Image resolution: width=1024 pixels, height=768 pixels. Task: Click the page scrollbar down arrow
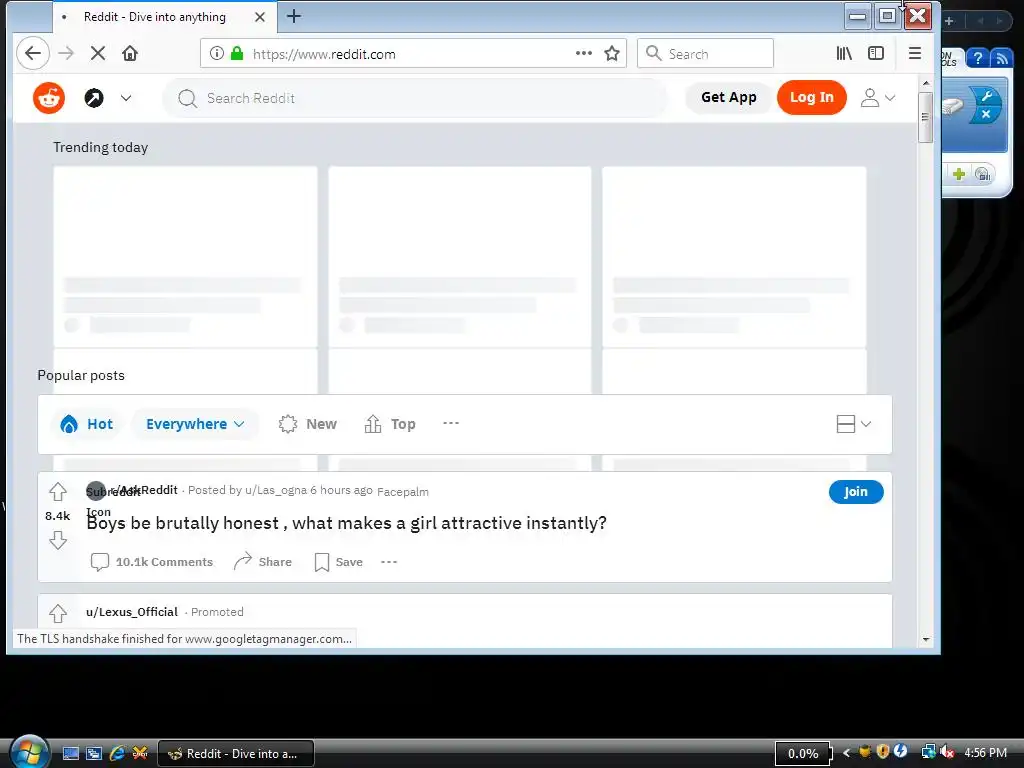pyautogui.click(x=926, y=639)
